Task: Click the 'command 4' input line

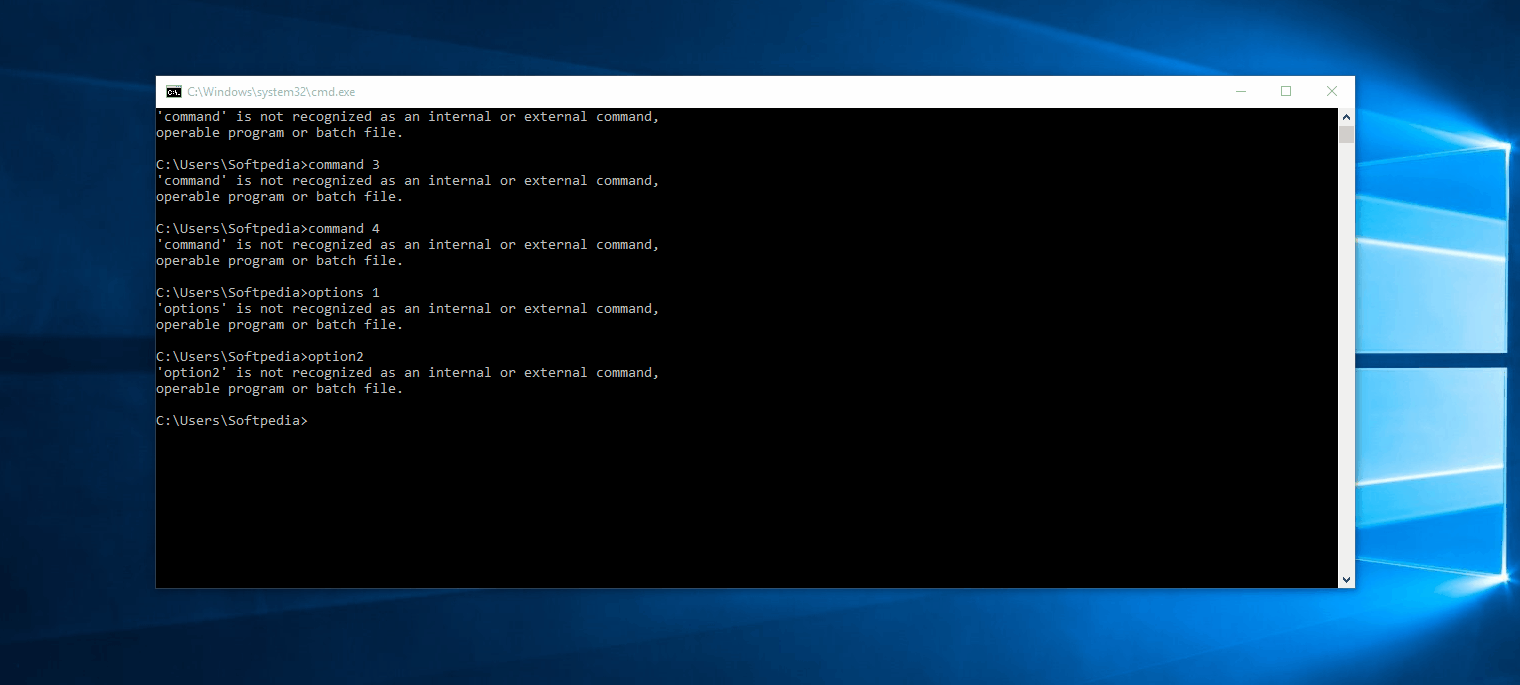Action: click(268, 229)
